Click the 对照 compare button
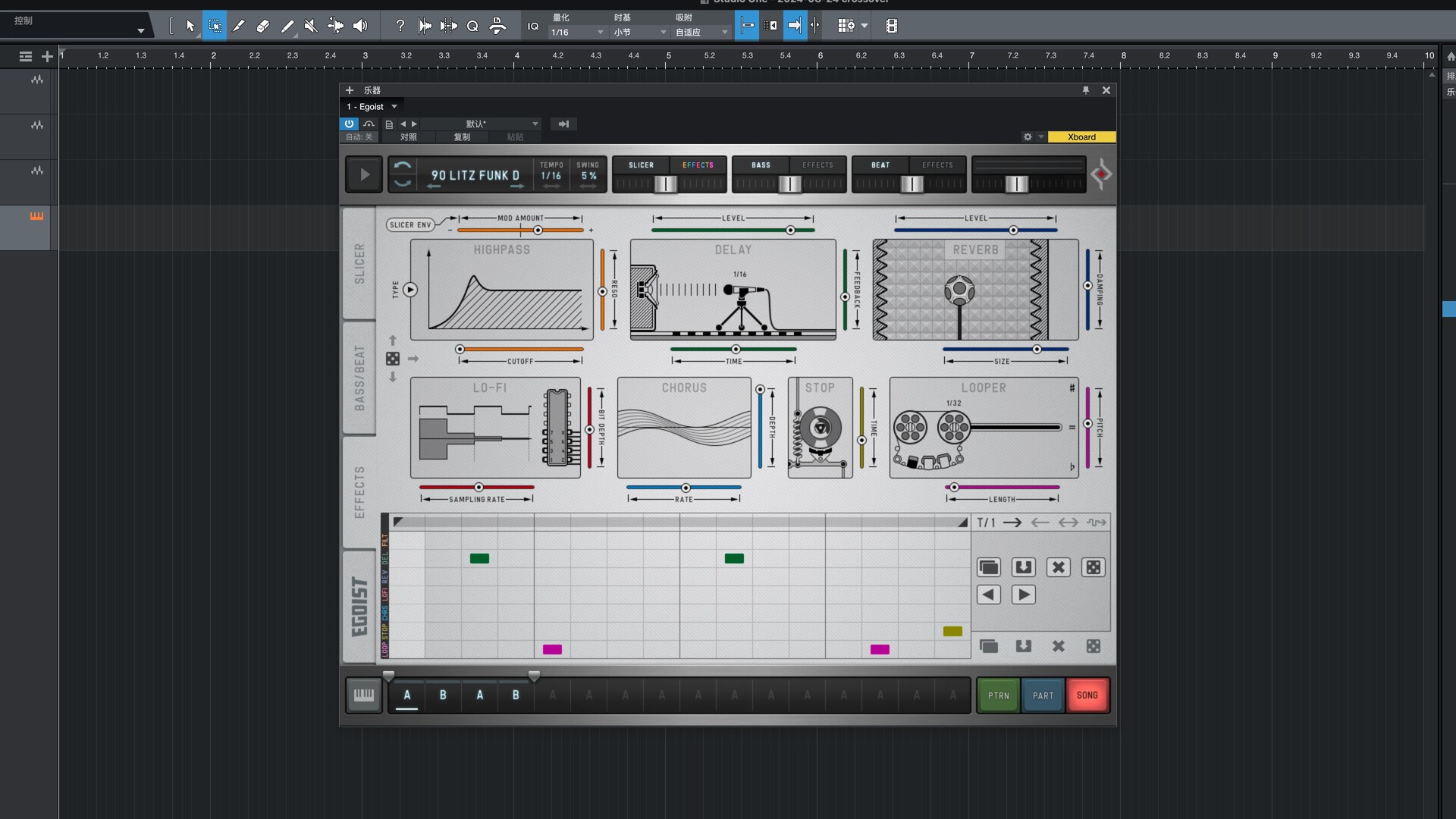Image resolution: width=1456 pixels, height=819 pixels. (x=409, y=137)
